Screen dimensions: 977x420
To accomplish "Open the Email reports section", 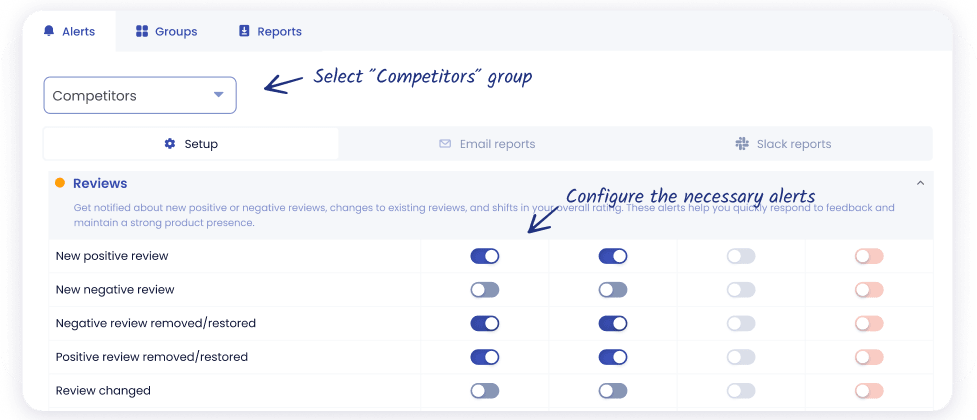I will coord(487,144).
